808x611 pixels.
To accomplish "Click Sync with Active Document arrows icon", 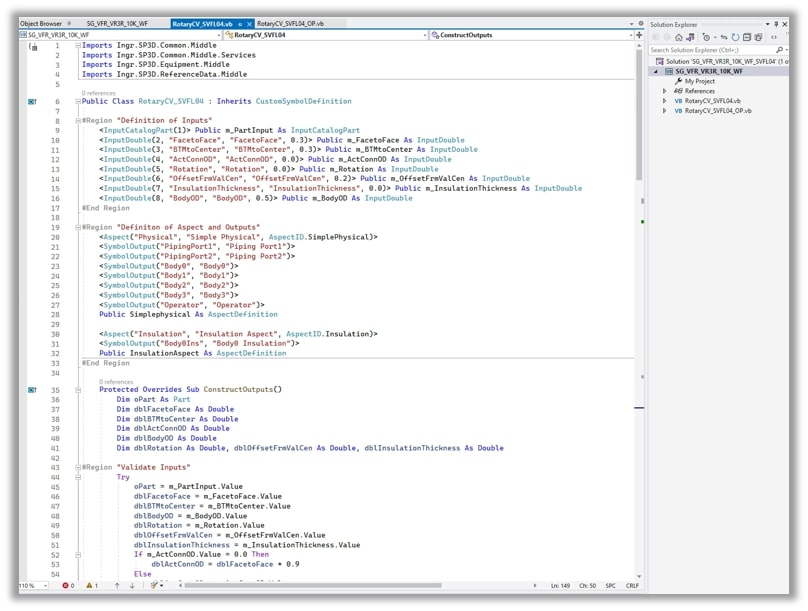I will coord(725,37).
